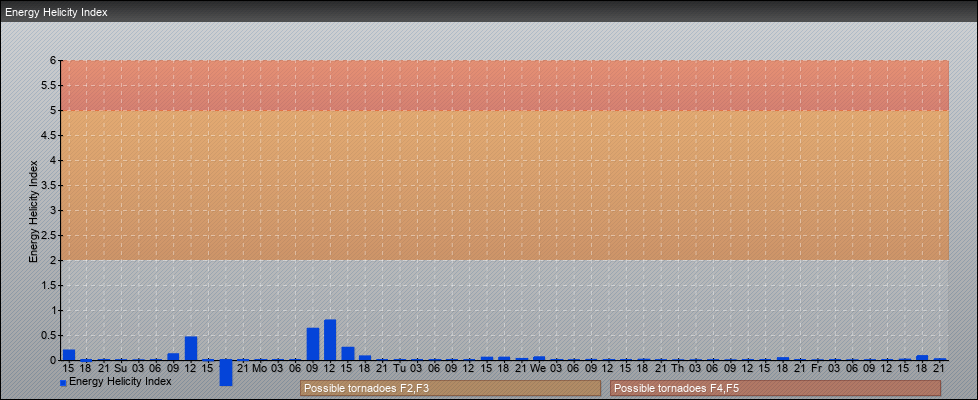
Task: Click the second-tallest bar above Monday's 09 label
Action: coord(312,344)
